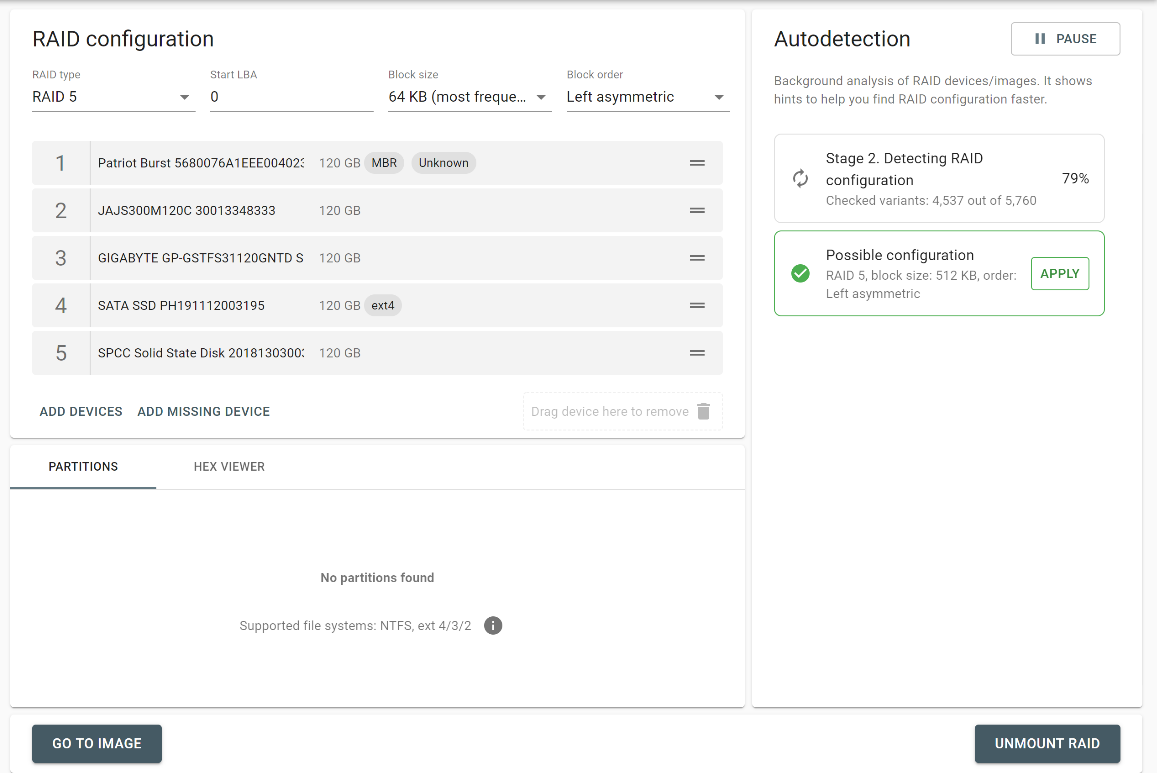Click drag handle icon for GIGABYTE GP-GSTFS31120GNTD device
Image resolution: width=1157 pixels, height=773 pixels.
pyautogui.click(x=697, y=258)
